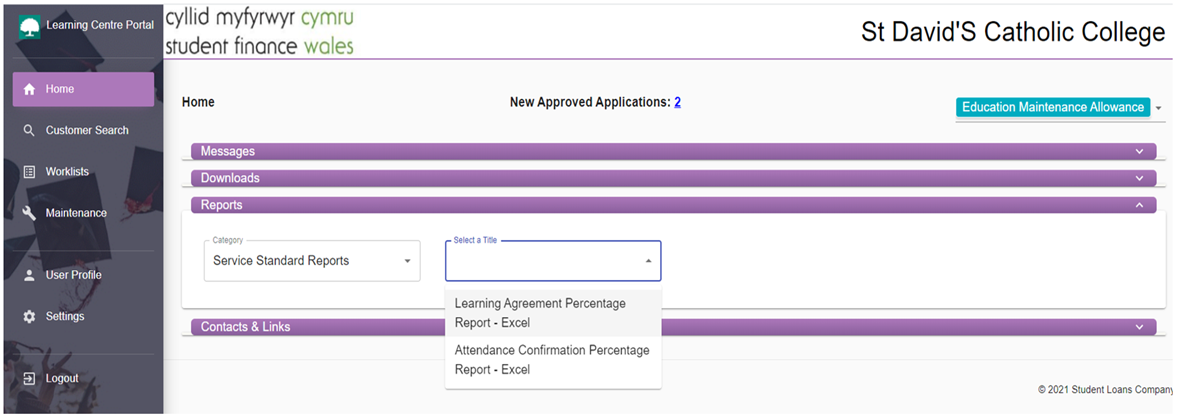Open the New Approved Applications count link
Image resolution: width=1179 pixels, height=418 pixels.
point(677,102)
